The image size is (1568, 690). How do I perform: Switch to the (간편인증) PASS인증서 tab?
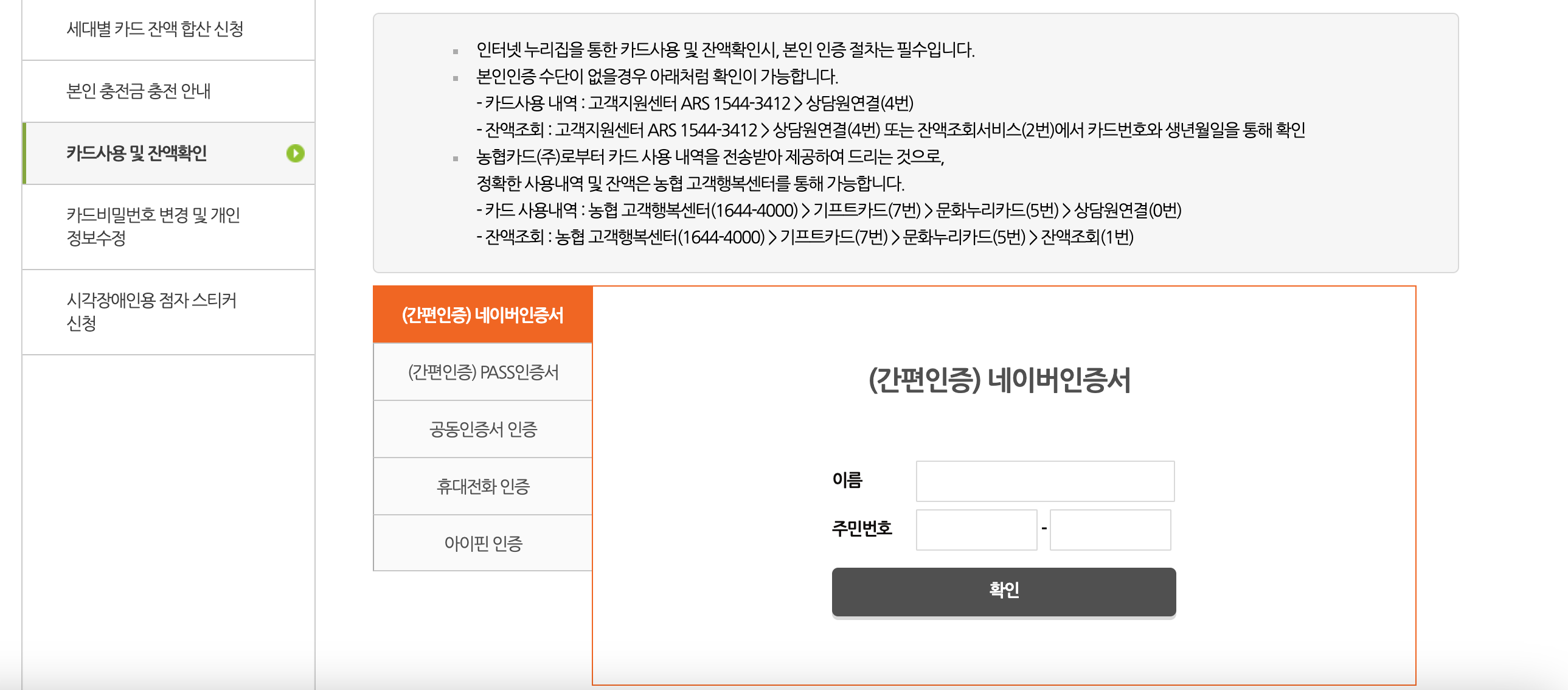(483, 372)
